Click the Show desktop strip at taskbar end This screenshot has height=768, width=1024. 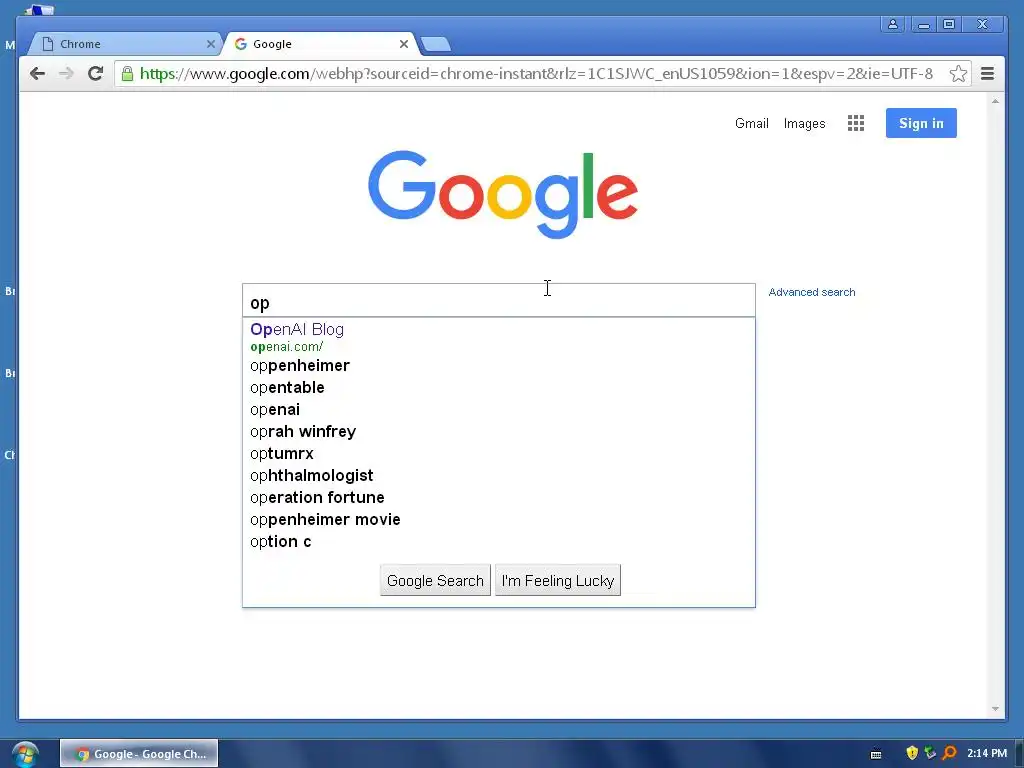[1019, 754]
